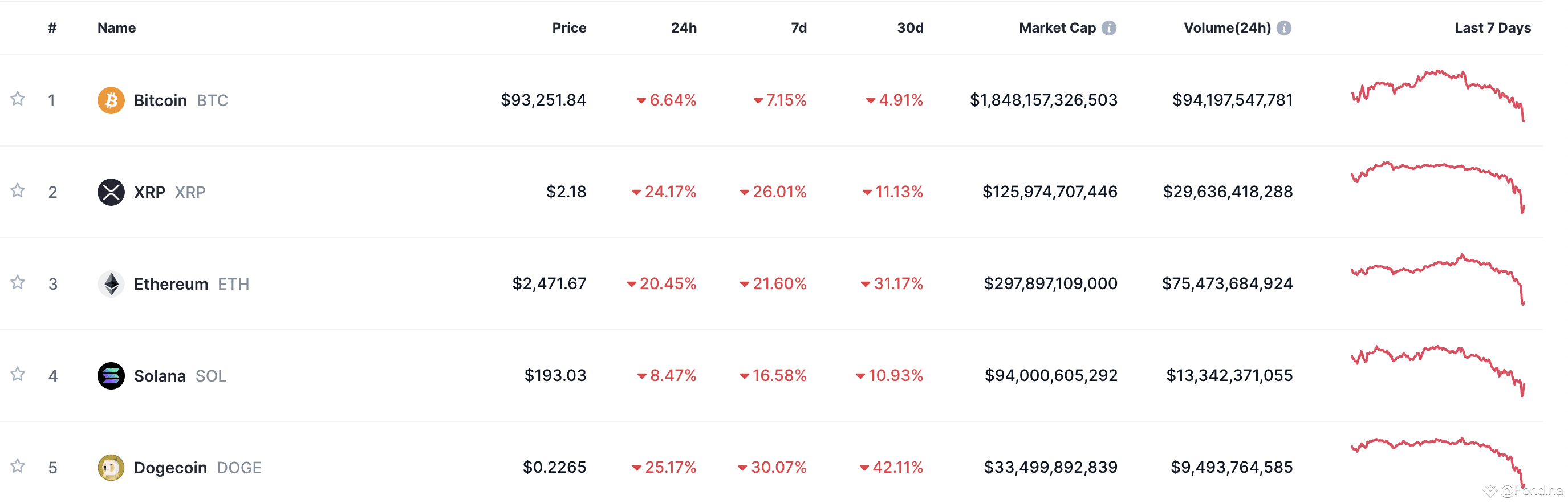Click the Solana coin logo icon

pos(111,376)
